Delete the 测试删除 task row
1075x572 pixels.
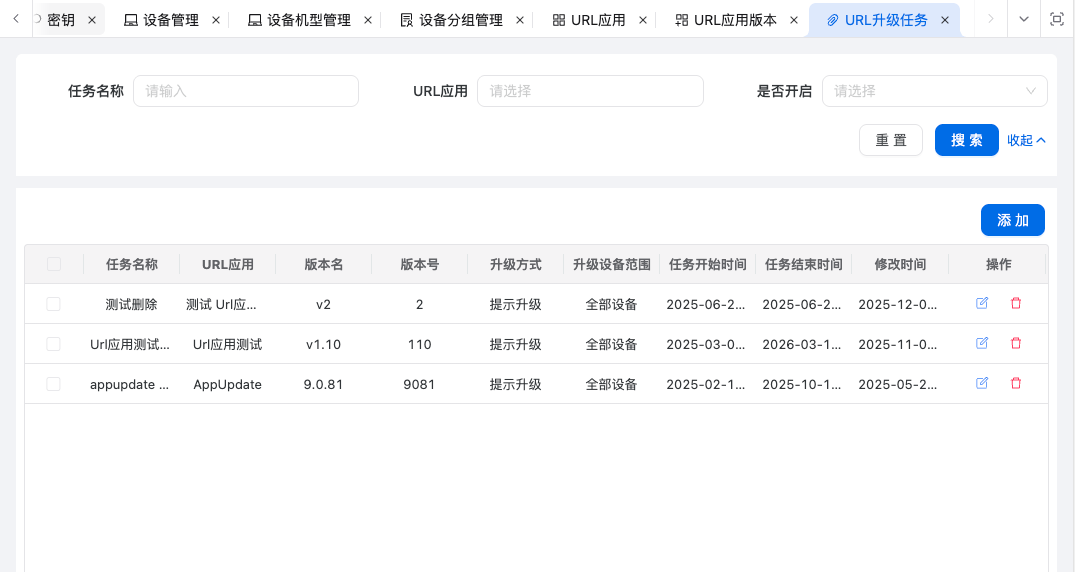1016,303
